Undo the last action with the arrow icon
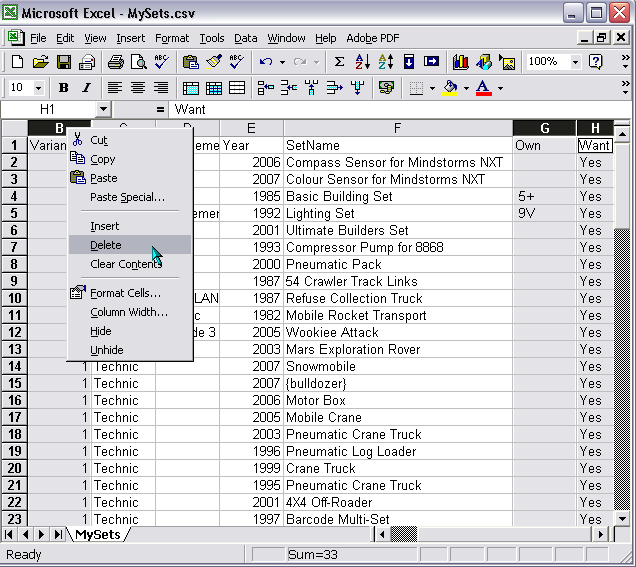 click(266, 62)
